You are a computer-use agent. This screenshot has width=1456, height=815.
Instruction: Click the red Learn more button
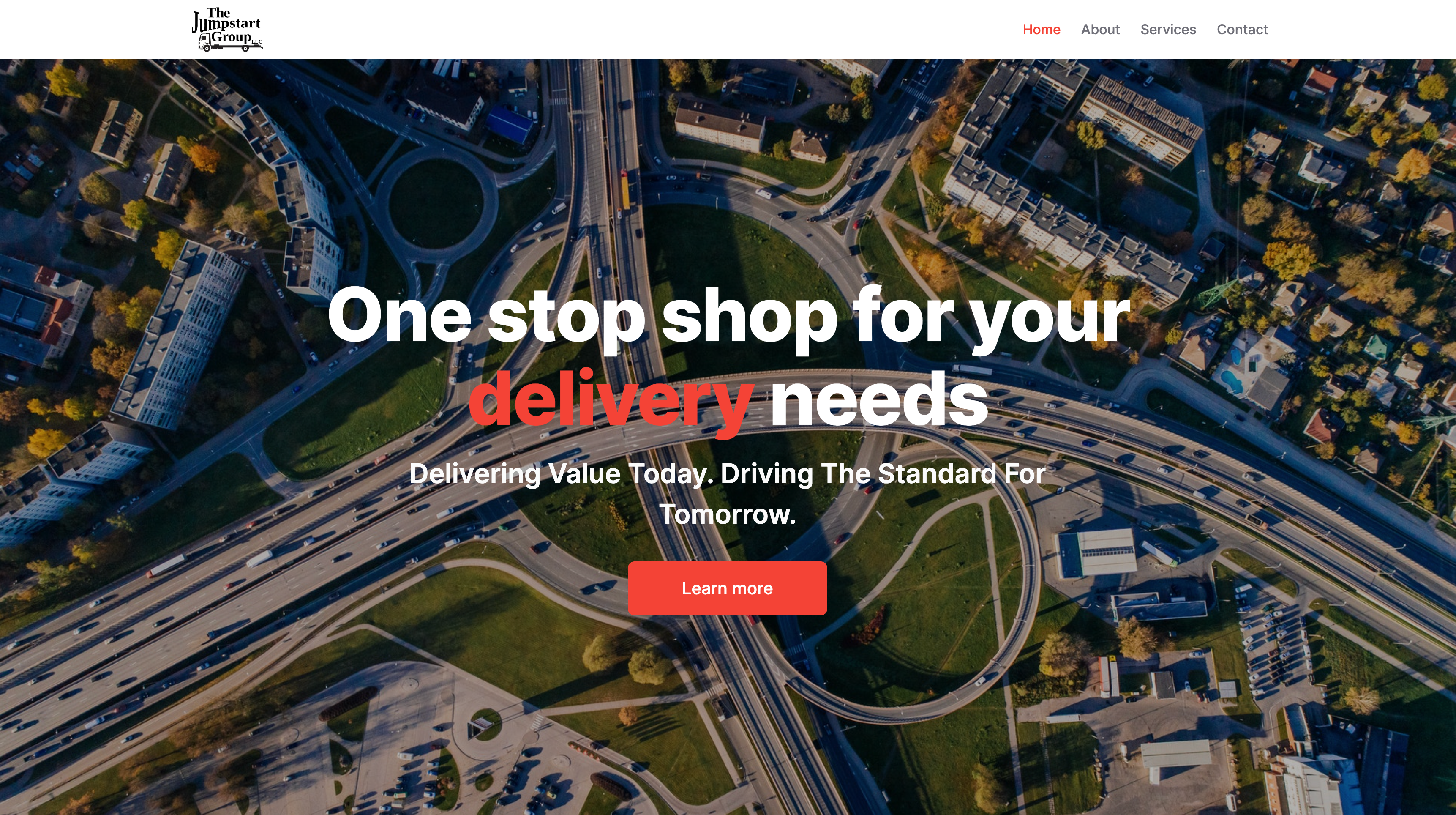[727, 588]
